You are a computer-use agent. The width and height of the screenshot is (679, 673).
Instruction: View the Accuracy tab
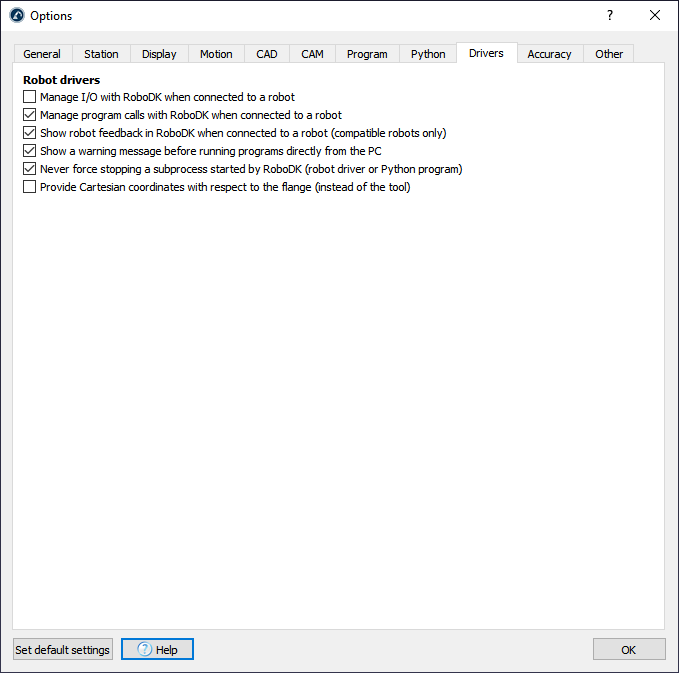(549, 54)
